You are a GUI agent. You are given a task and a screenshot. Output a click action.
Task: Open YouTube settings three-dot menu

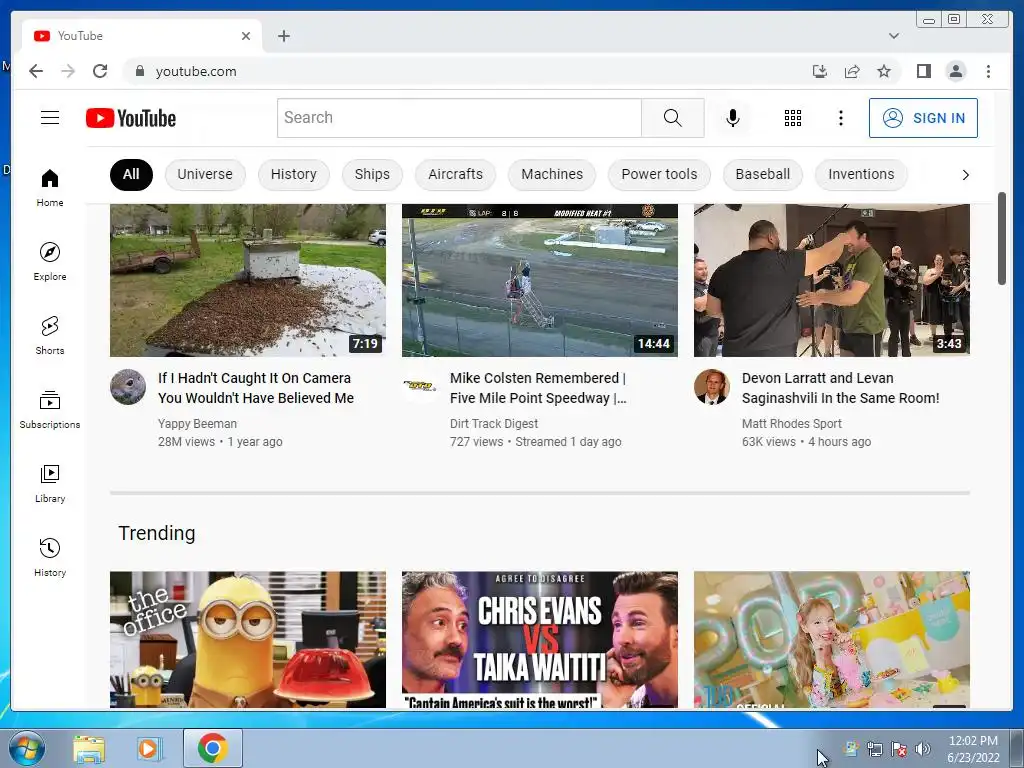click(x=840, y=118)
